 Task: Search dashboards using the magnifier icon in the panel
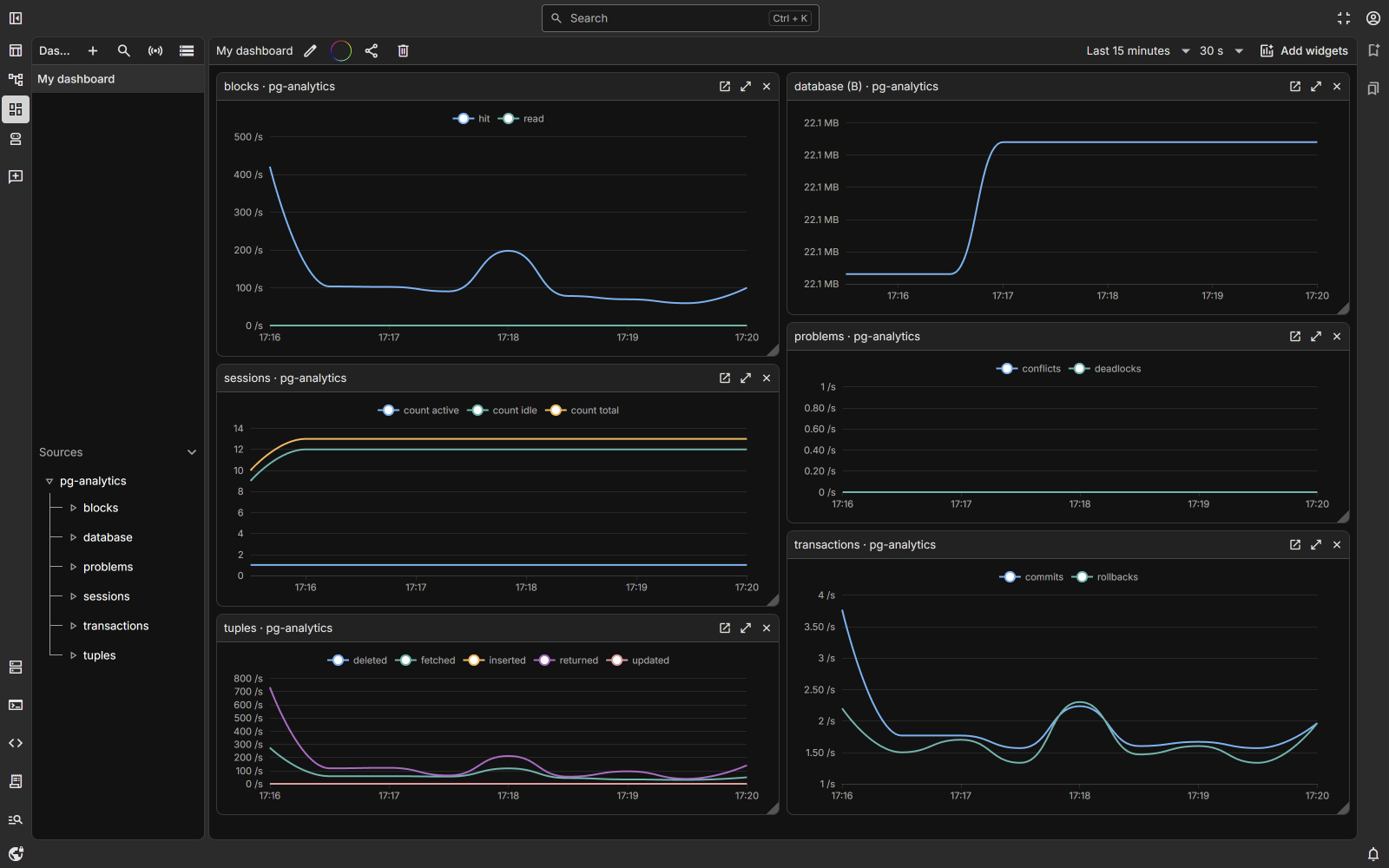point(124,51)
